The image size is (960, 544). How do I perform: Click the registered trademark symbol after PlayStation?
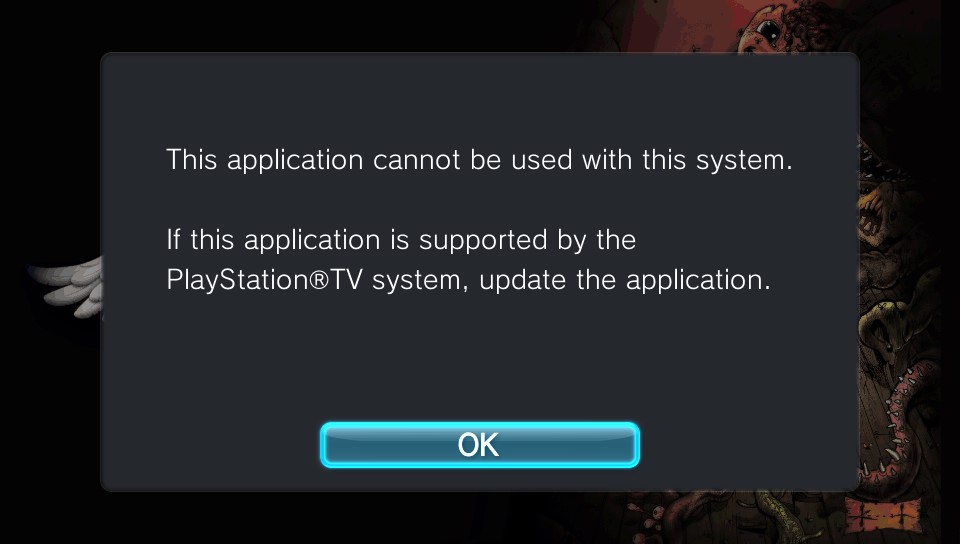(322, 280)
